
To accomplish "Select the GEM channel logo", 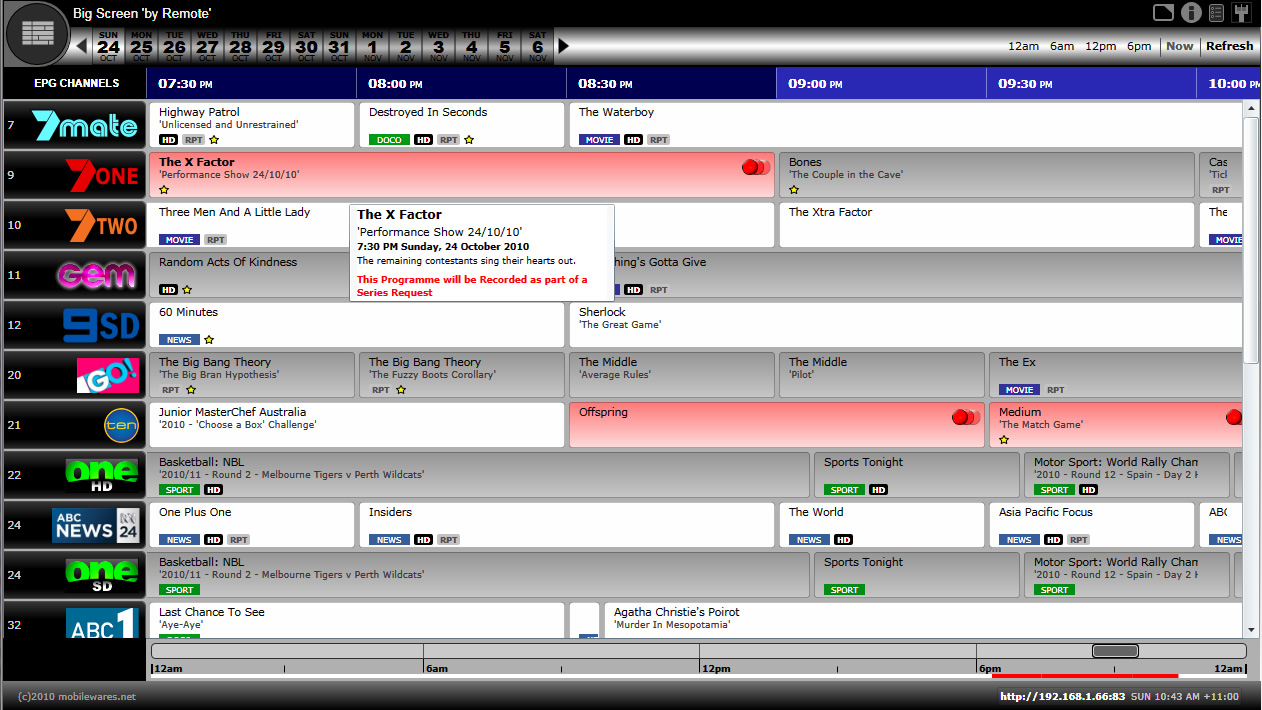I will (x=96, y=275).
